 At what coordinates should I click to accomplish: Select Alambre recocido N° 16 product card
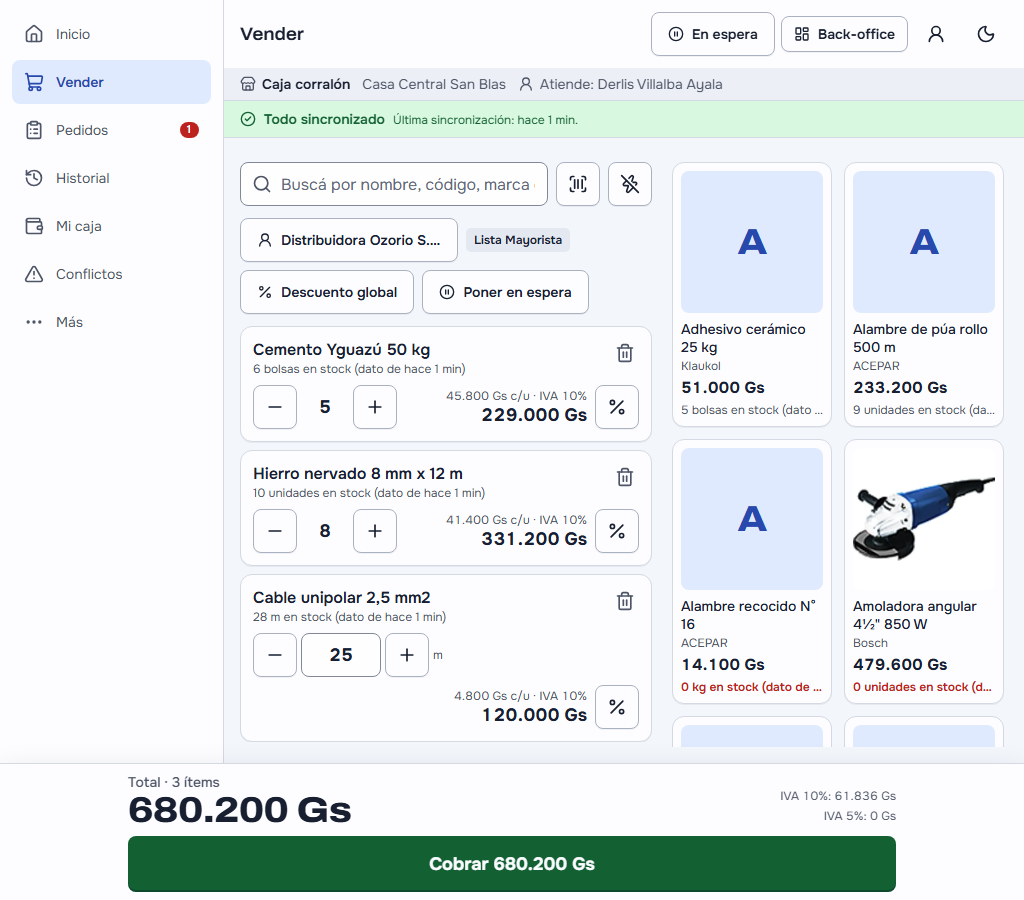(x=752, y=571)
